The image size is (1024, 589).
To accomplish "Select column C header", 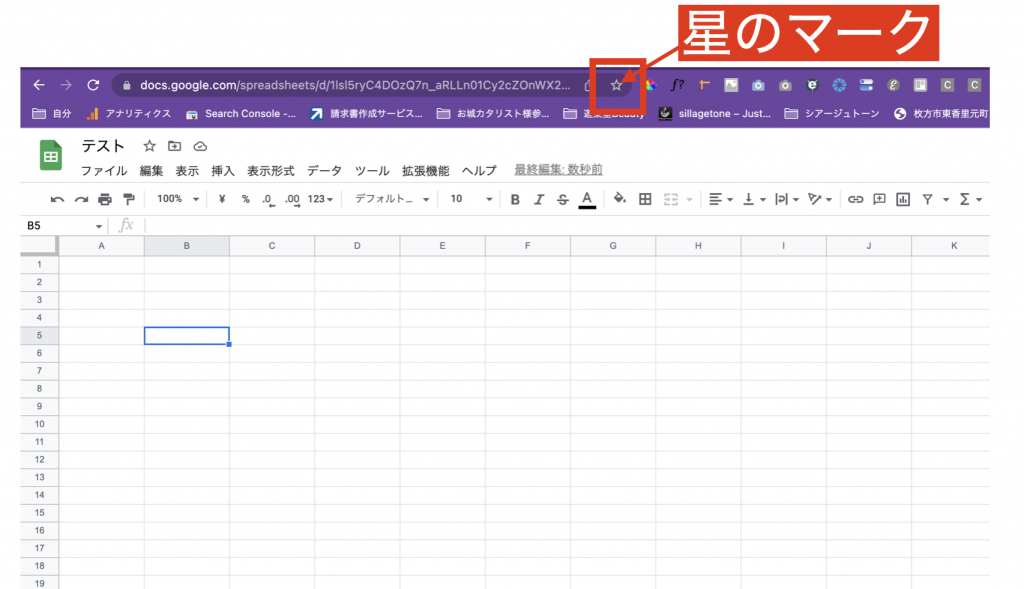I will [x=272, y=246].
